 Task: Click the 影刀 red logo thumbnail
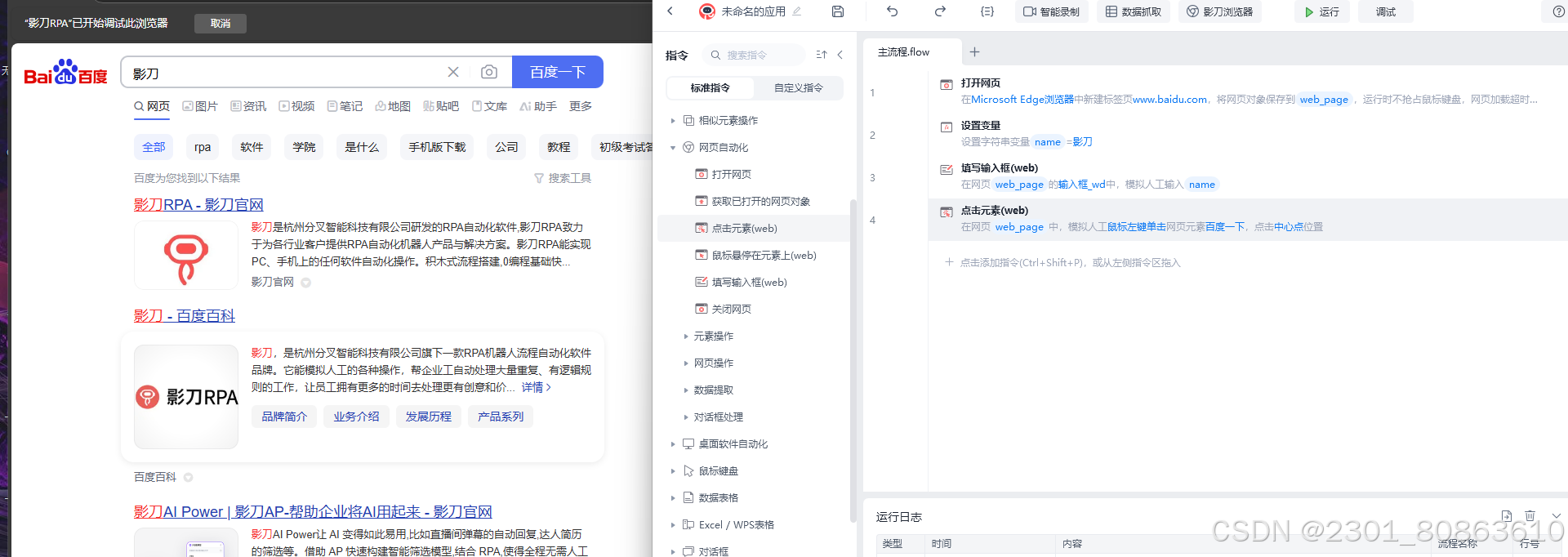point(186,256)
